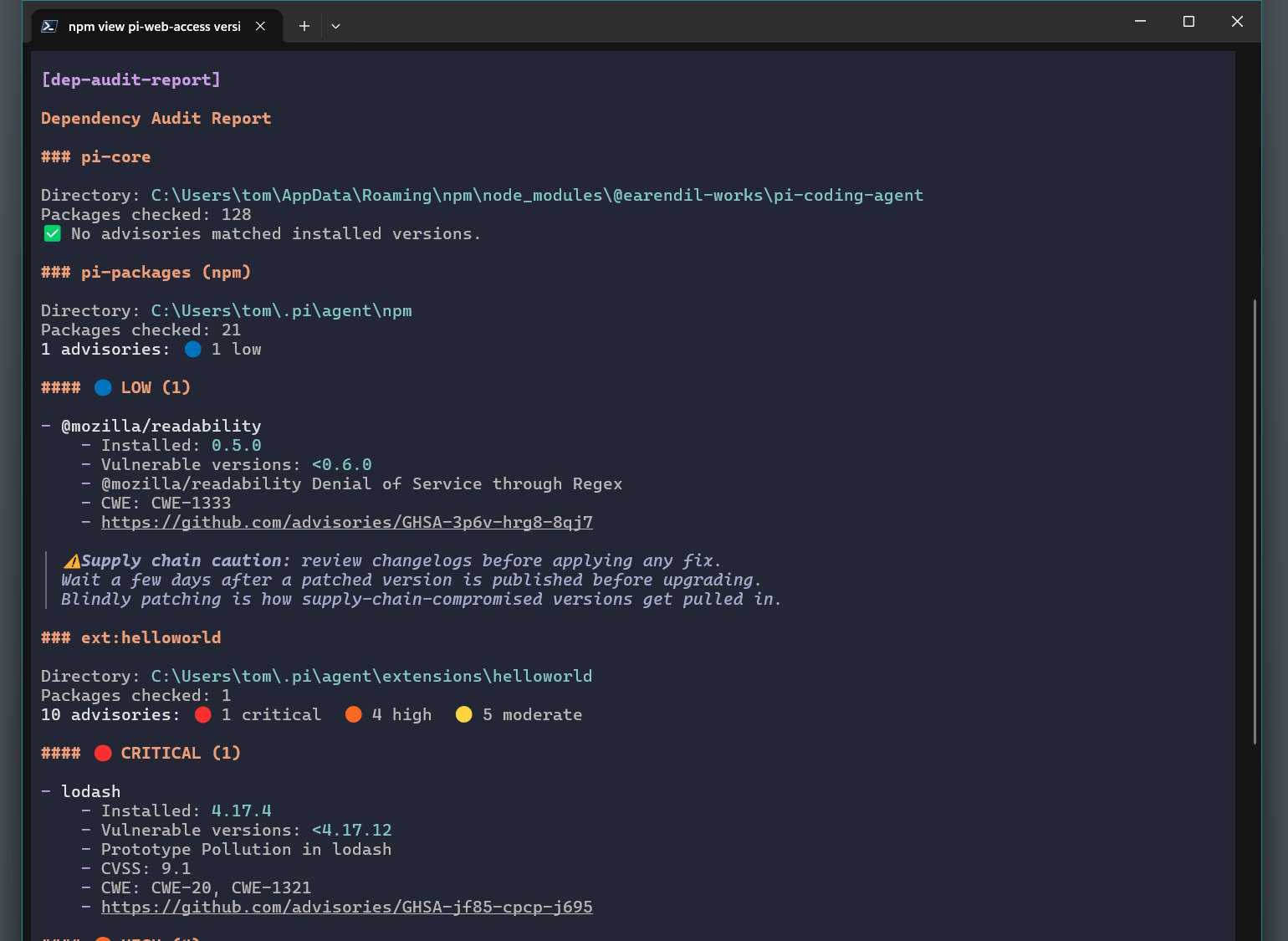Click the blue dot next to 1 low
1288x941 pixels.
click(193, 349)
